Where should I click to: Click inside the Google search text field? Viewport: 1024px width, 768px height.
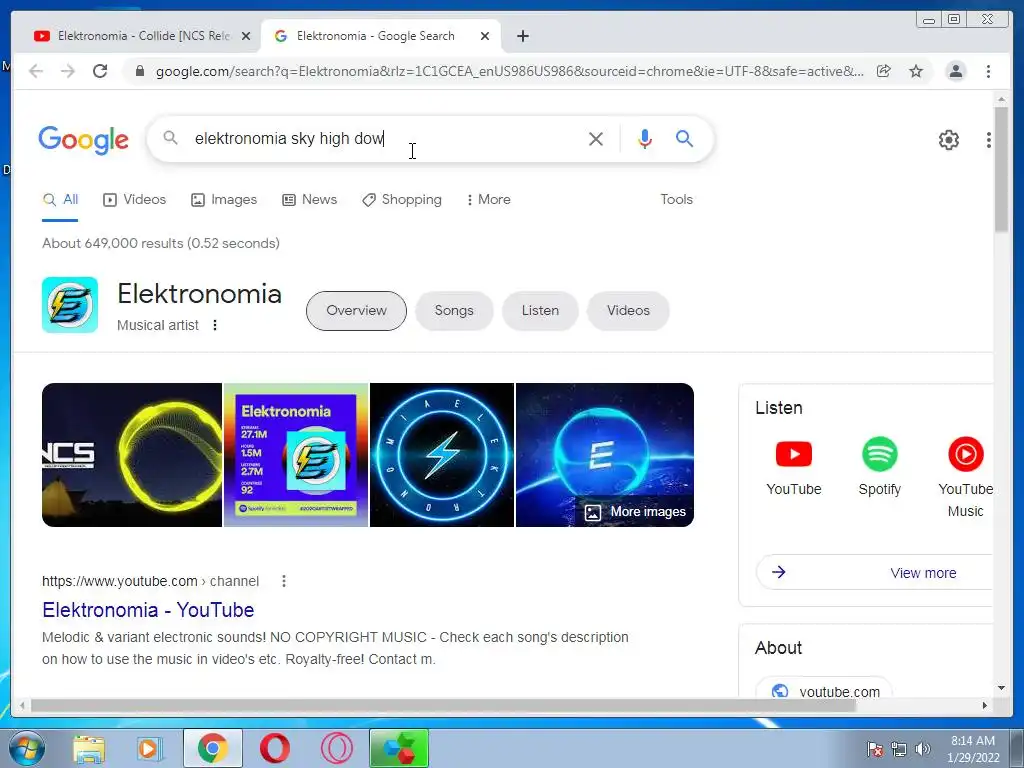click(x=385, y=138)
